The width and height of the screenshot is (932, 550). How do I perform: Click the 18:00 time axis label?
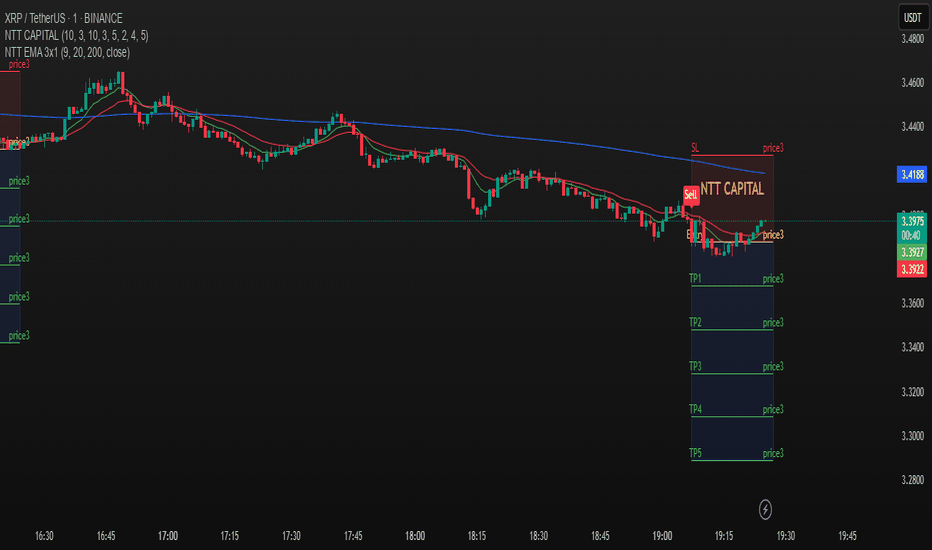[x=415, y=536]
